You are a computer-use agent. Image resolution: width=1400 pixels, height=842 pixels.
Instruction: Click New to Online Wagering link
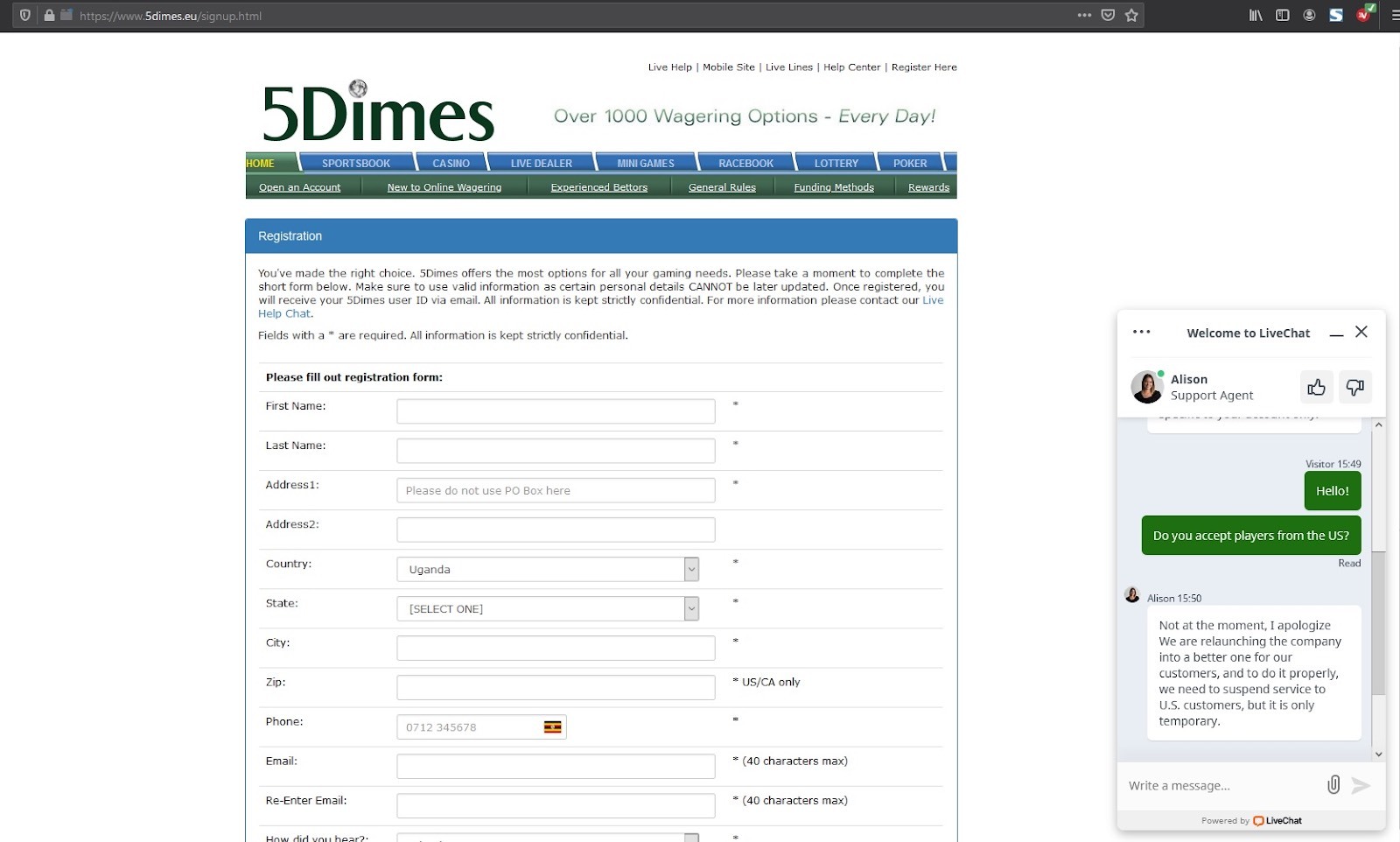(x=444, y=187)
